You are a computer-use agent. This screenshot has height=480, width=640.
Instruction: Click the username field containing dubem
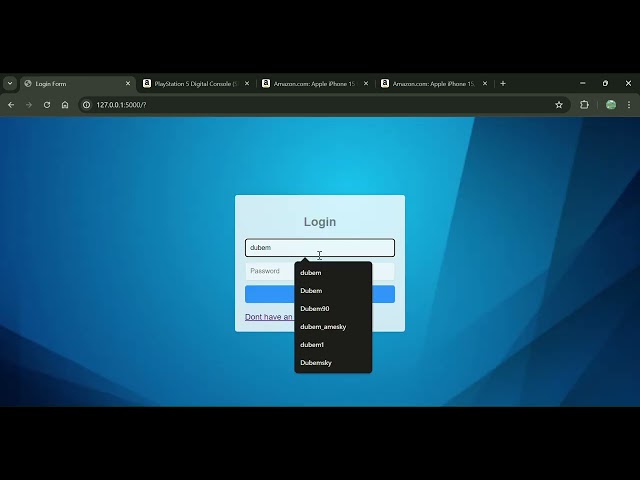coord(320,248)
